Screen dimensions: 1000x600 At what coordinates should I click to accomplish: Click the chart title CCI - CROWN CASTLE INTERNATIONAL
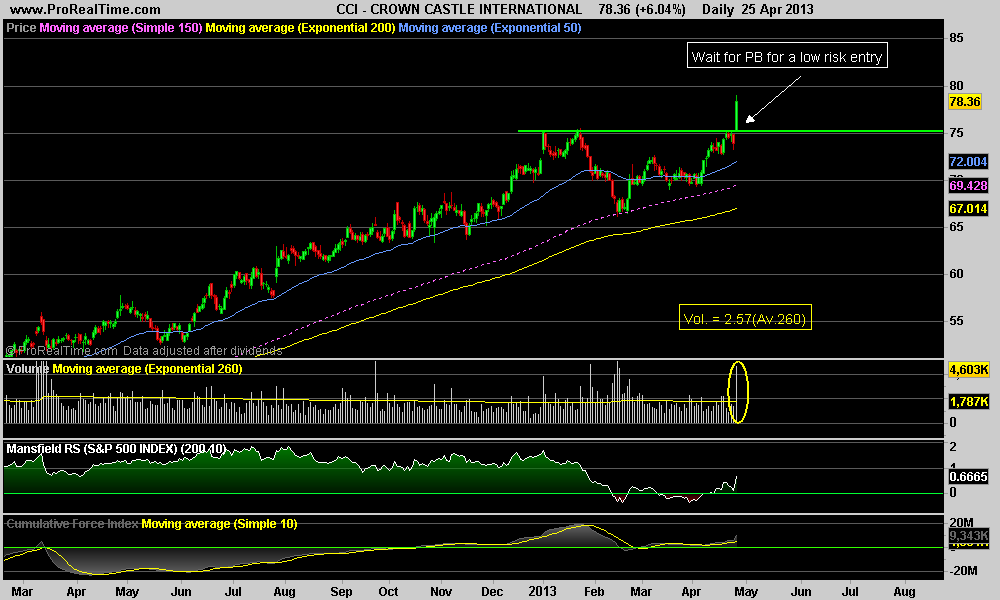pyautogui.click(x=459, y=10)
